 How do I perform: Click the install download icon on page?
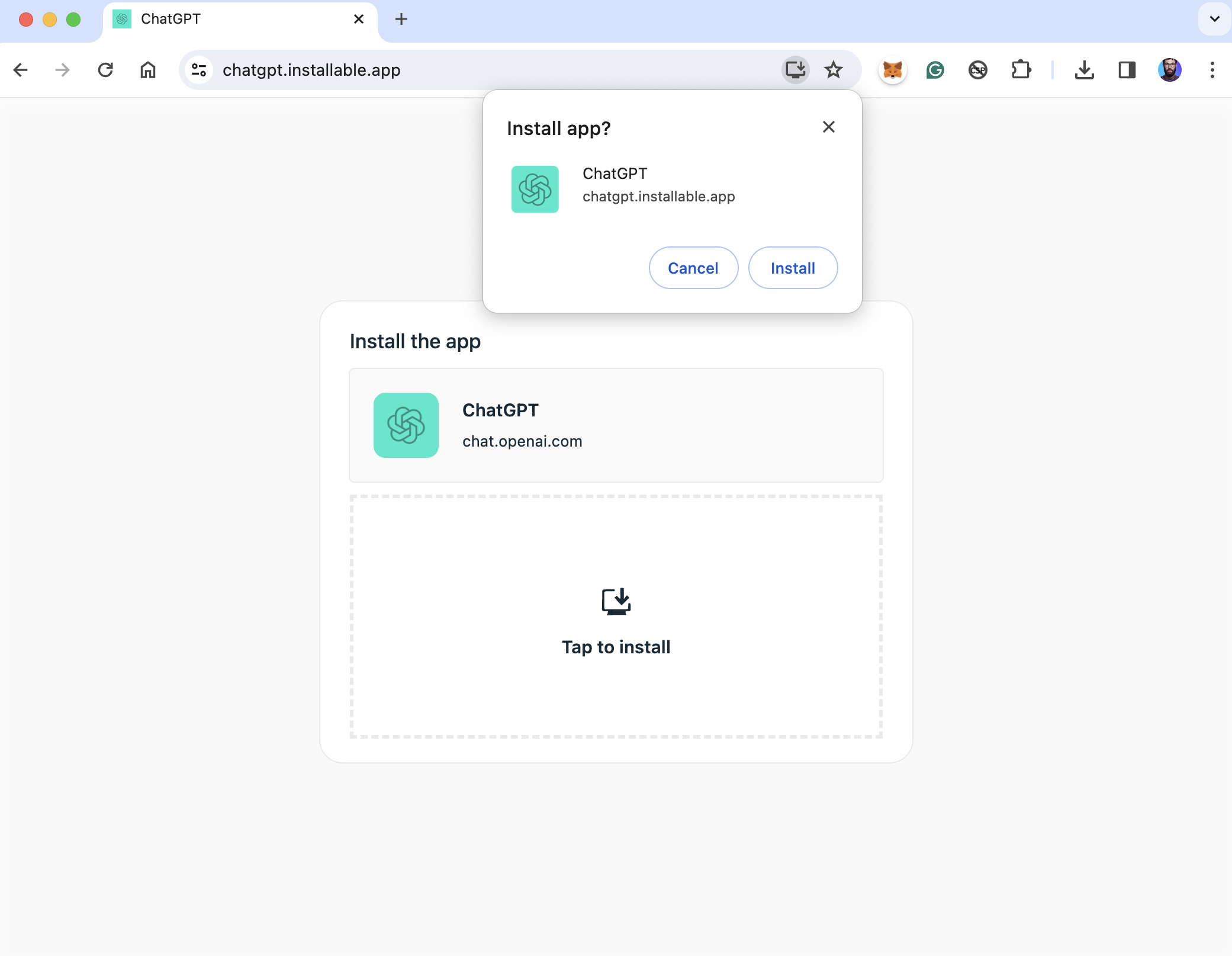pos(616,602)
